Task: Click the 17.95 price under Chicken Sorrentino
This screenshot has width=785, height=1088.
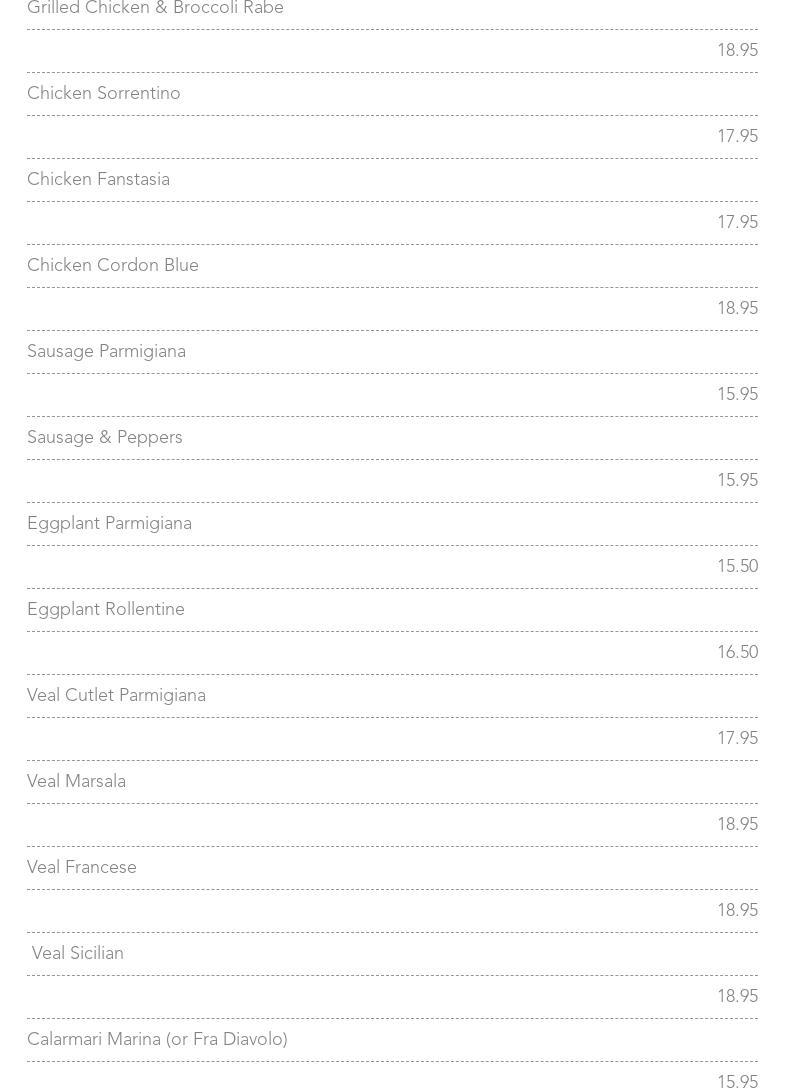Action: pos(737,137)
